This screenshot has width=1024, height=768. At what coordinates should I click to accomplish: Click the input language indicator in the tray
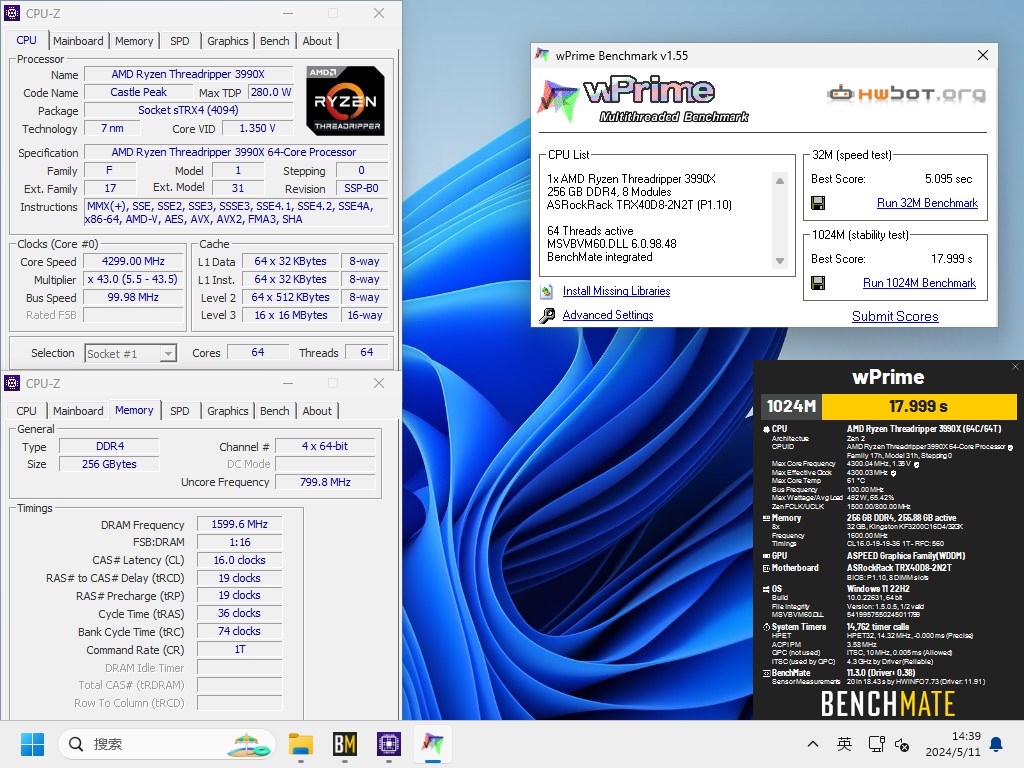coord(844,744)
